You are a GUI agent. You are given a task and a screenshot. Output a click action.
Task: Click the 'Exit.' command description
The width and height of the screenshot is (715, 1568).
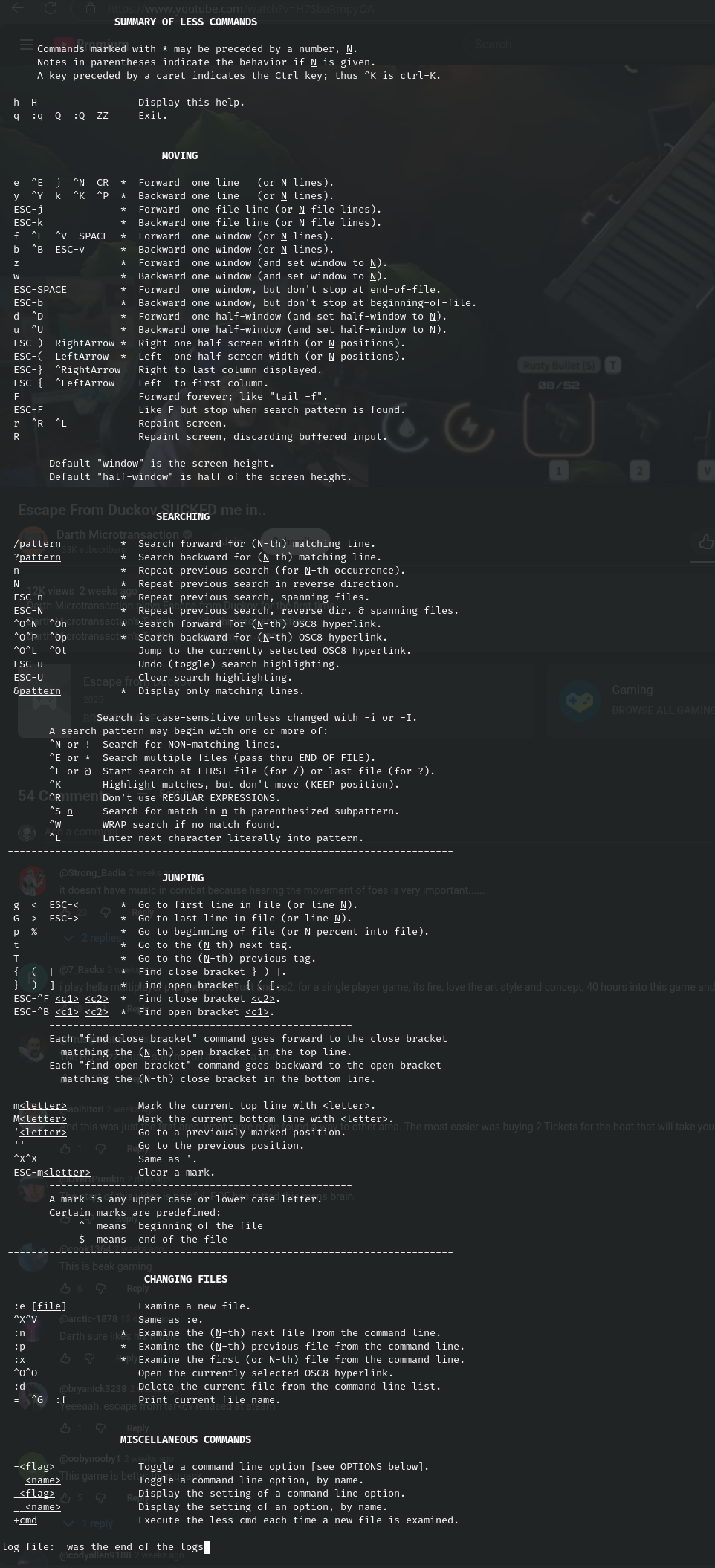click(x=153, y=115)
